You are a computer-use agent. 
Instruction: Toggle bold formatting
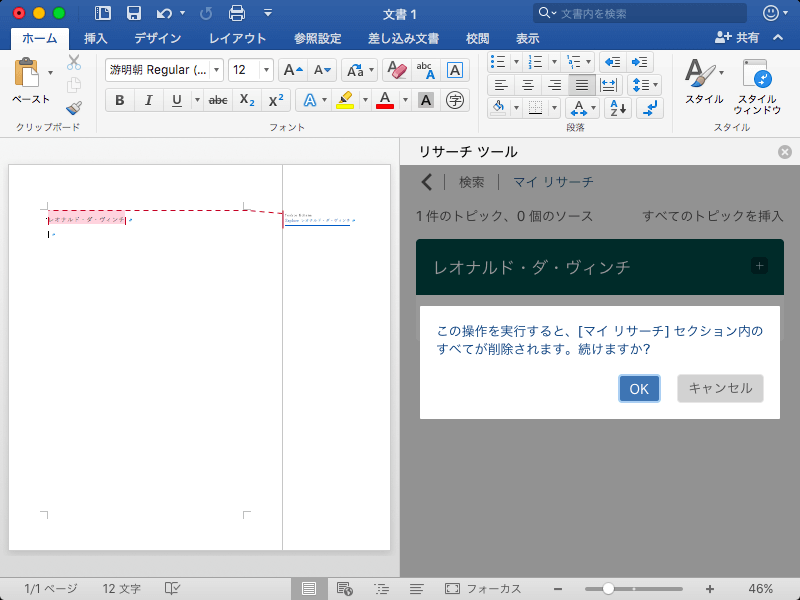coord(119,100)
